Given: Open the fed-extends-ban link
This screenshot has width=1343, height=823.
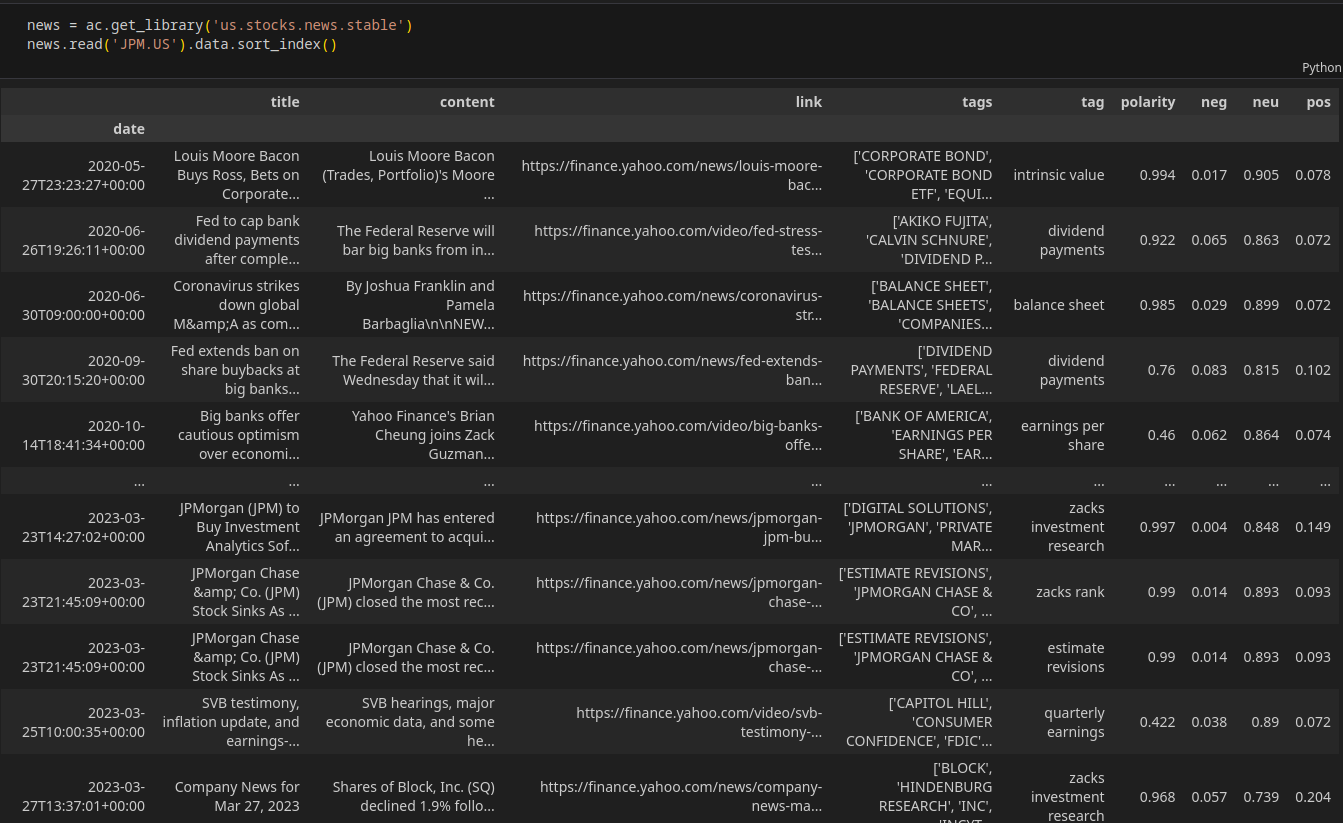Looking at the screenshot, I should pyautogui.click(x=672, y=370).
